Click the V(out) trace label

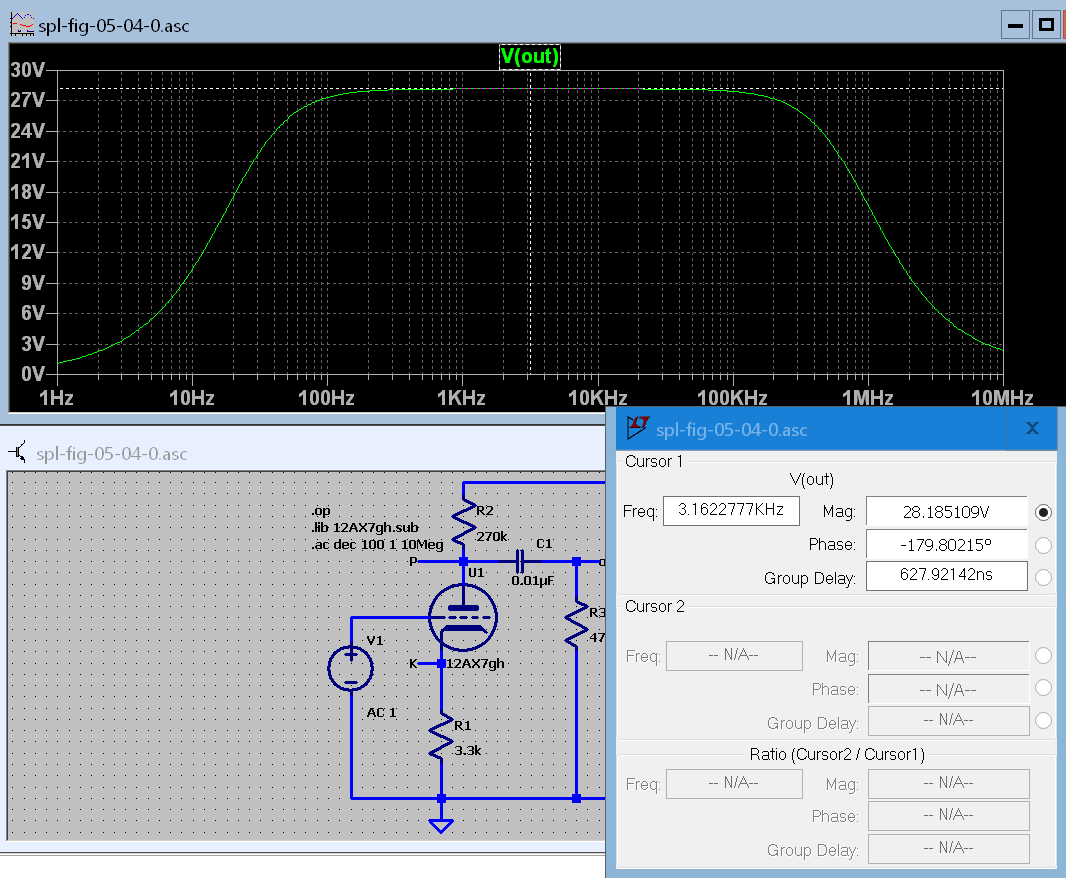coord(529,57)
